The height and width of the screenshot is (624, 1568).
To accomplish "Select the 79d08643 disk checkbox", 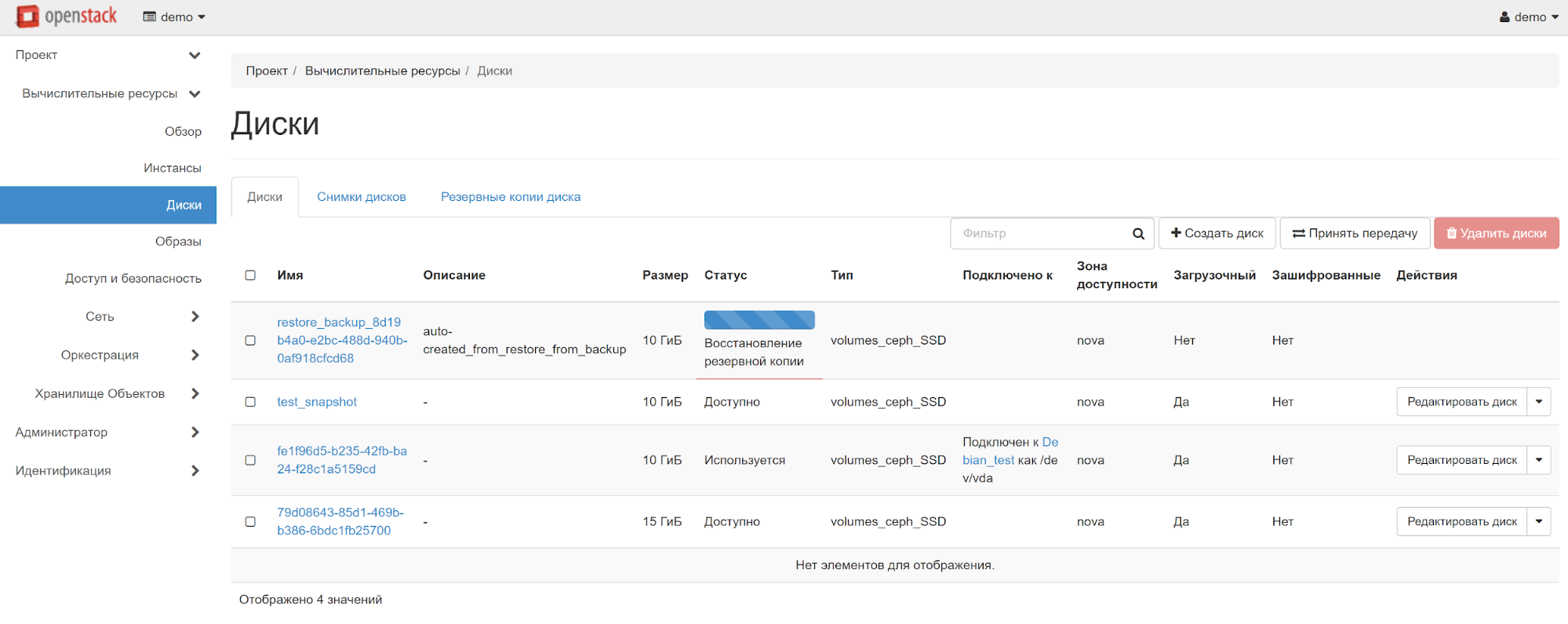I will [250, 521].
